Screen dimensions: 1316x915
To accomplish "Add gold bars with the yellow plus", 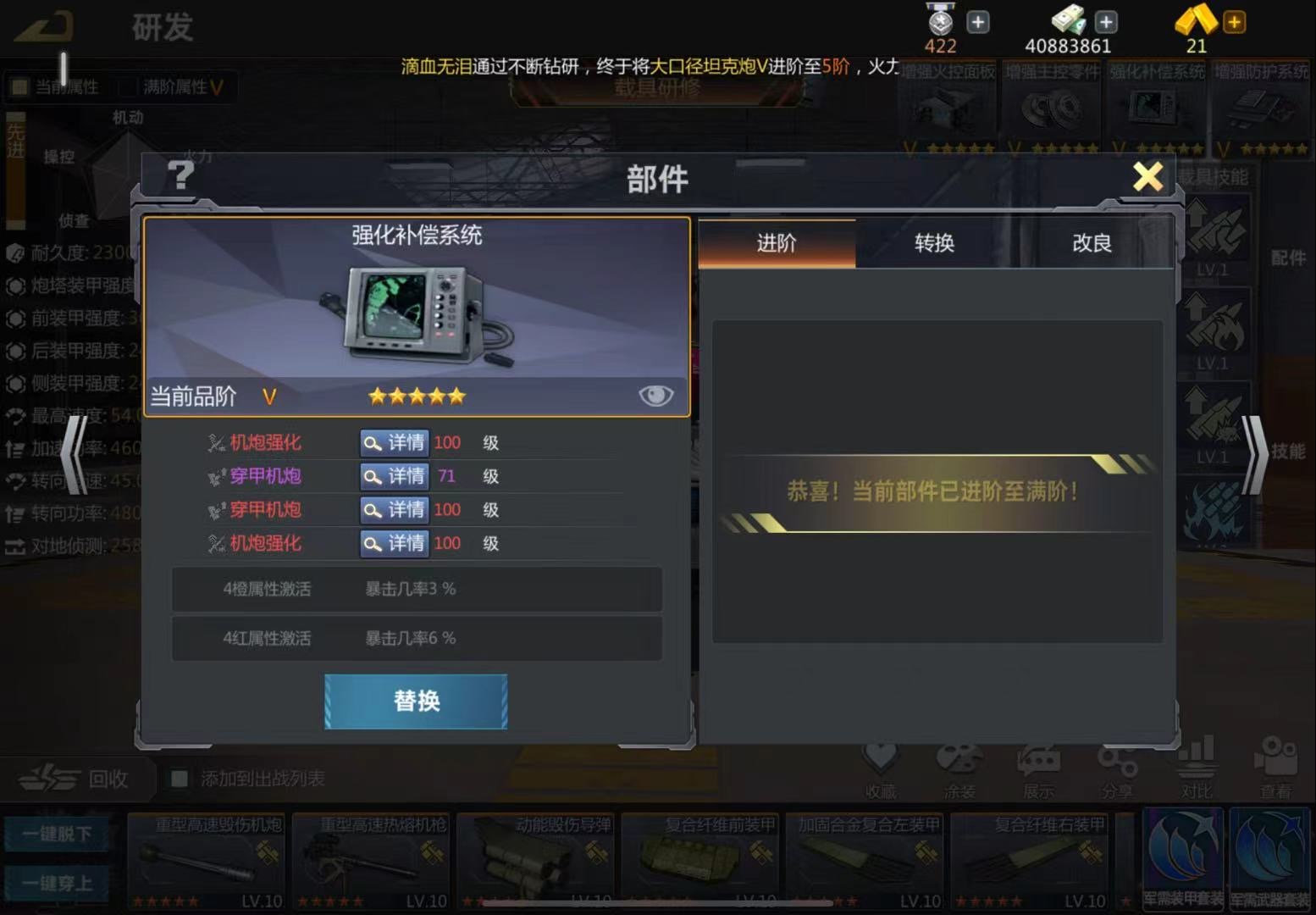I will pyautogui.click(x=1235, y=22).
